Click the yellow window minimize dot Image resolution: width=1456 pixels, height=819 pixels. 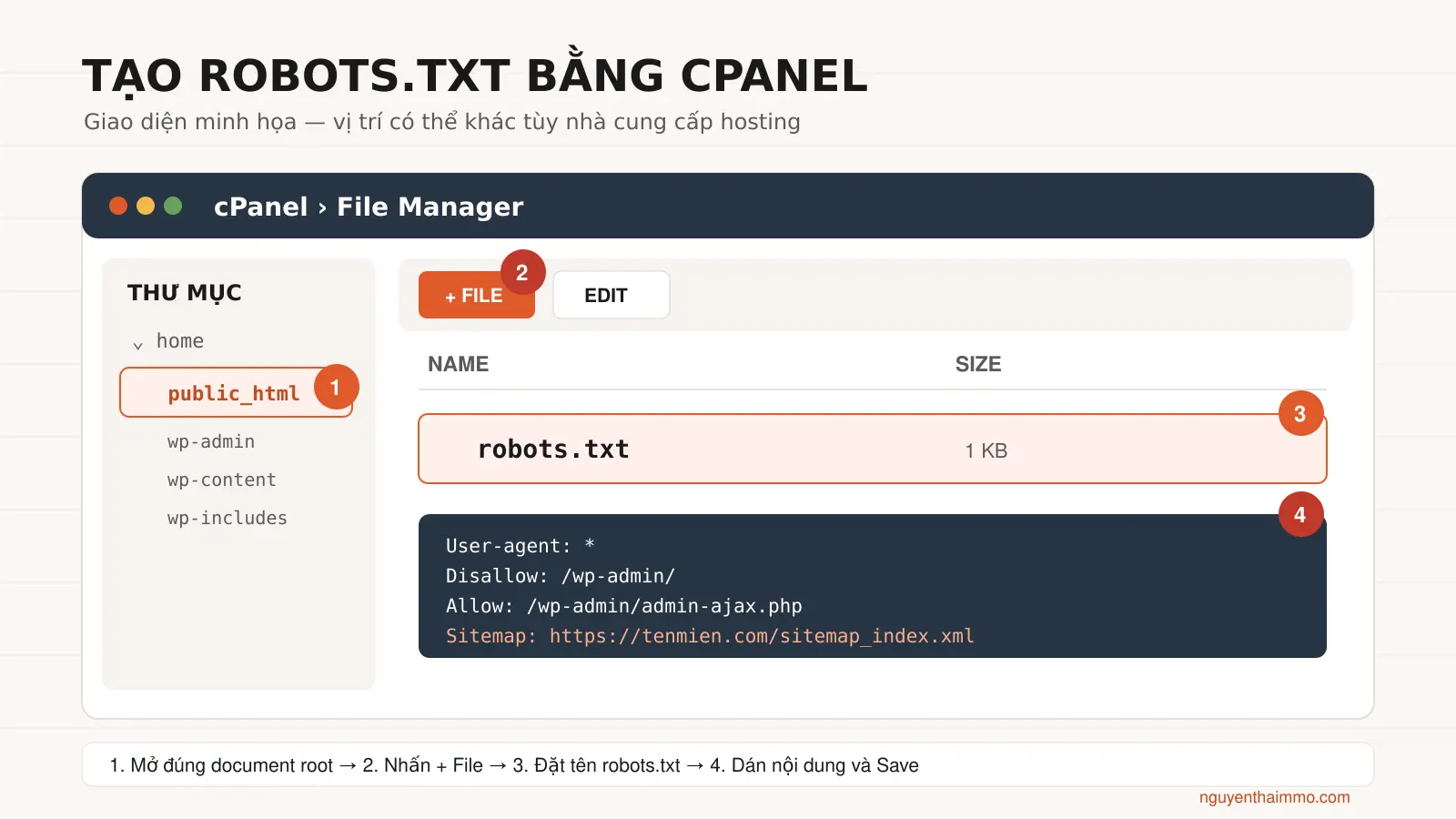[x=146, y=206]
